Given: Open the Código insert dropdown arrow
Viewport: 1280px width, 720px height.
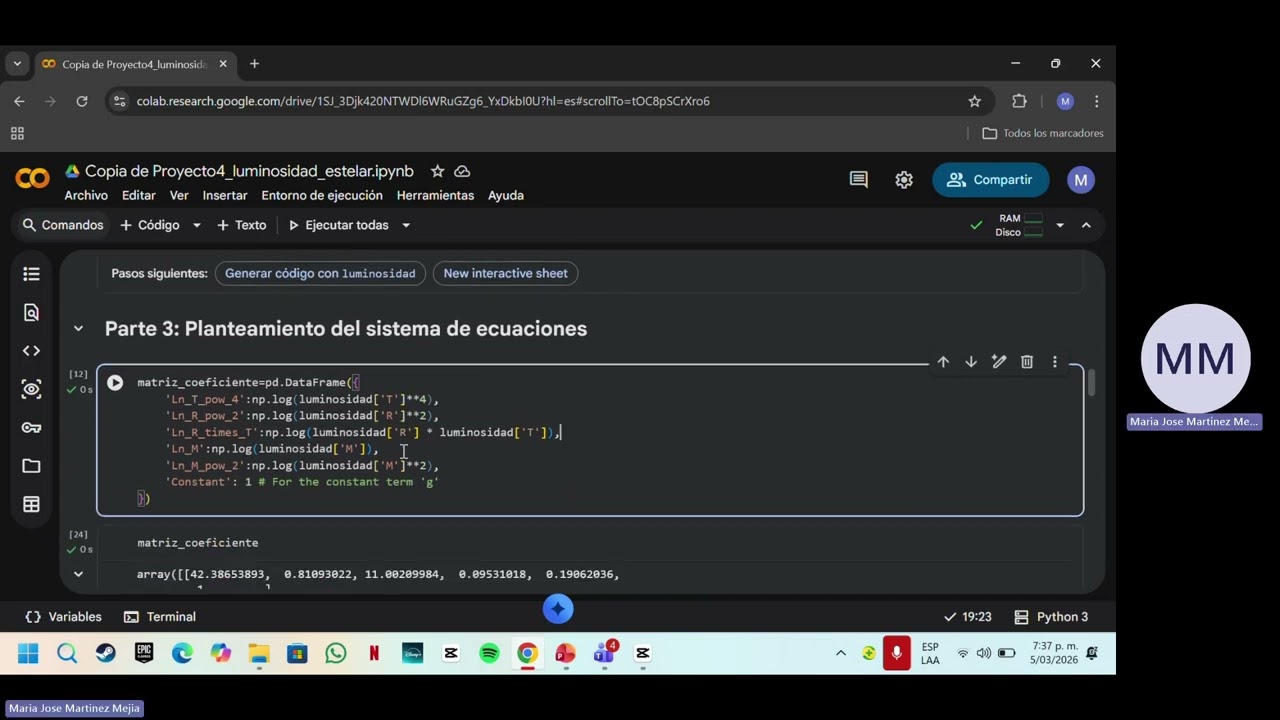Looking at the screenshot, I should click(x=196, y=225).
